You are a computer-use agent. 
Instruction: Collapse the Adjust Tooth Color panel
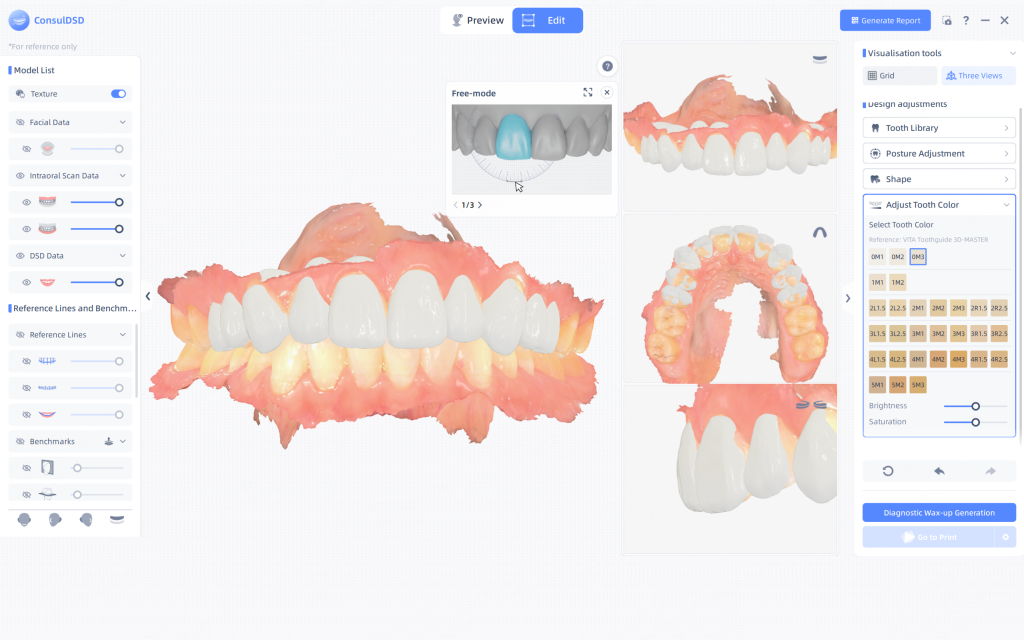[1006, 205]
